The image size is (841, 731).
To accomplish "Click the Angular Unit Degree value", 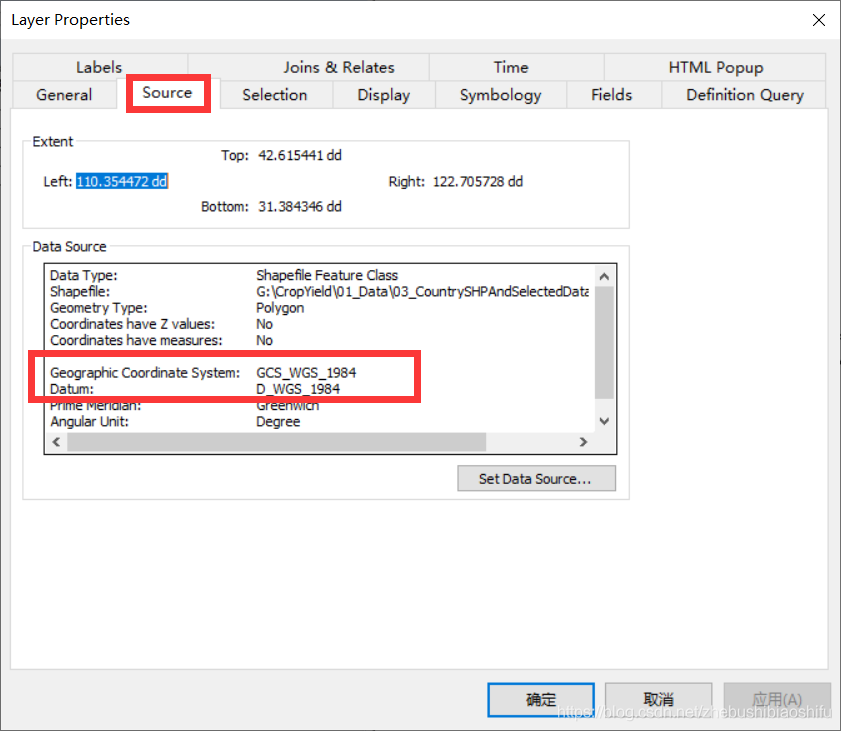I will tap(278, 422).
